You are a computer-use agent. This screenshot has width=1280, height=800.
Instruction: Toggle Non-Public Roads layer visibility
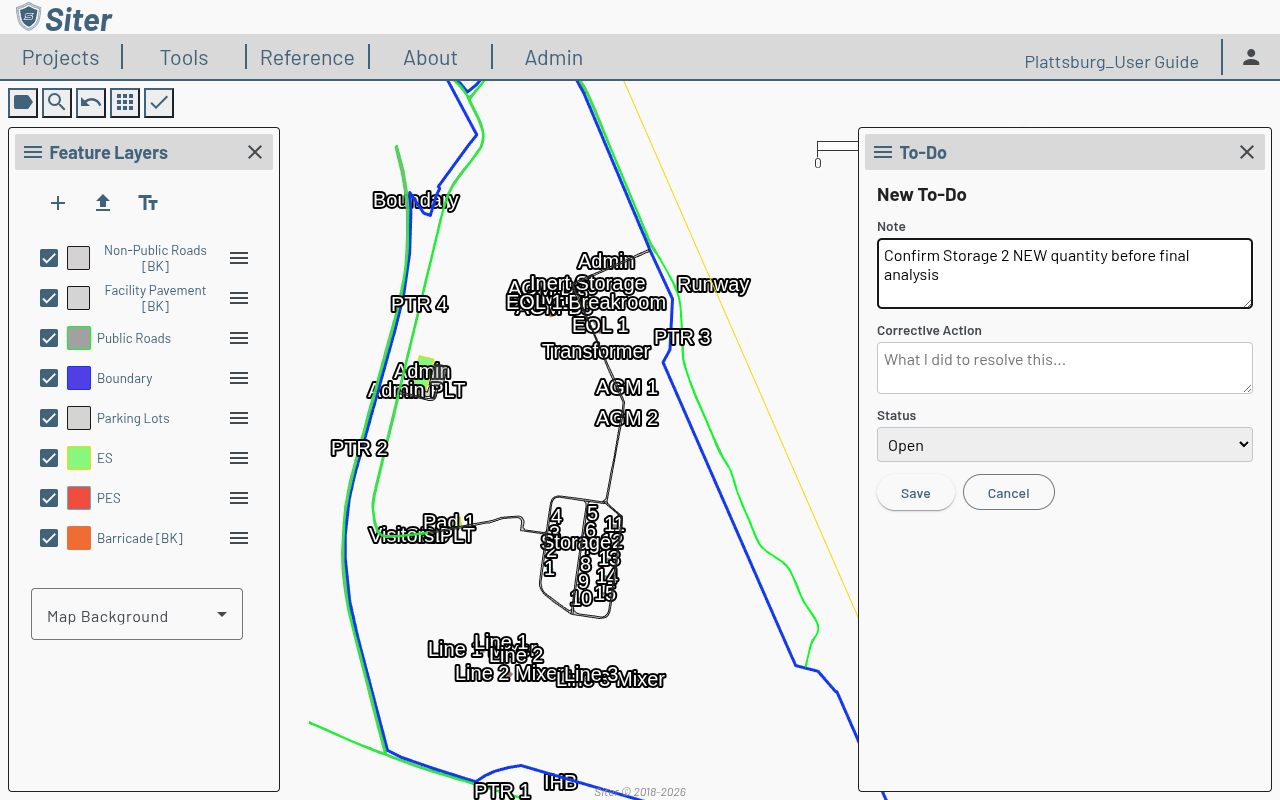[49, 258]
